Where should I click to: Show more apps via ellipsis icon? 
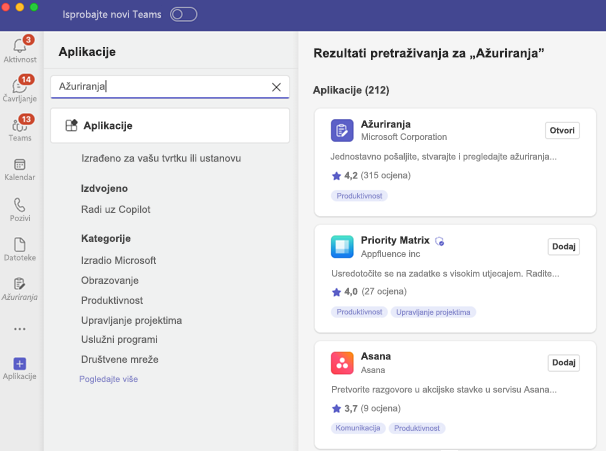point(20,329)
